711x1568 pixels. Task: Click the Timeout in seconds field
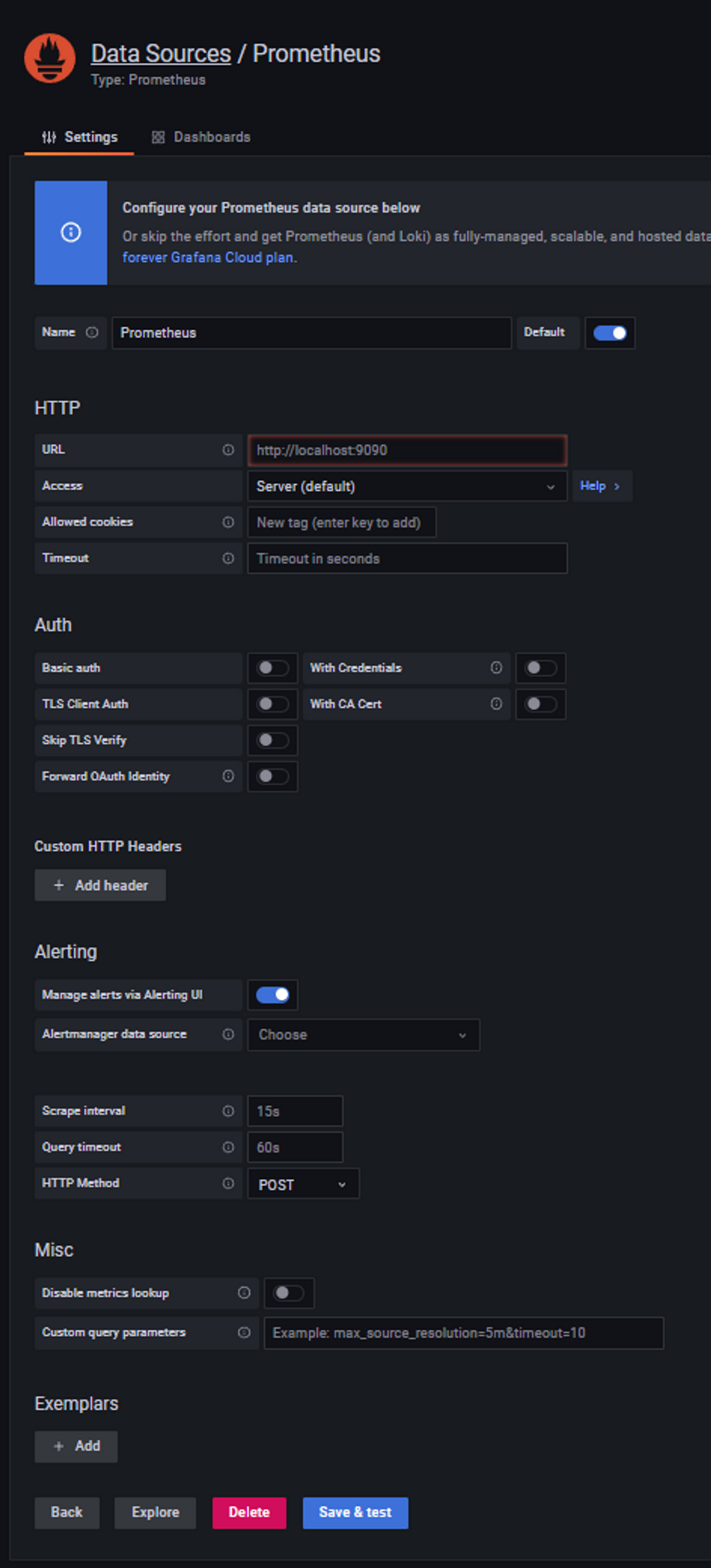pos(407,559)
